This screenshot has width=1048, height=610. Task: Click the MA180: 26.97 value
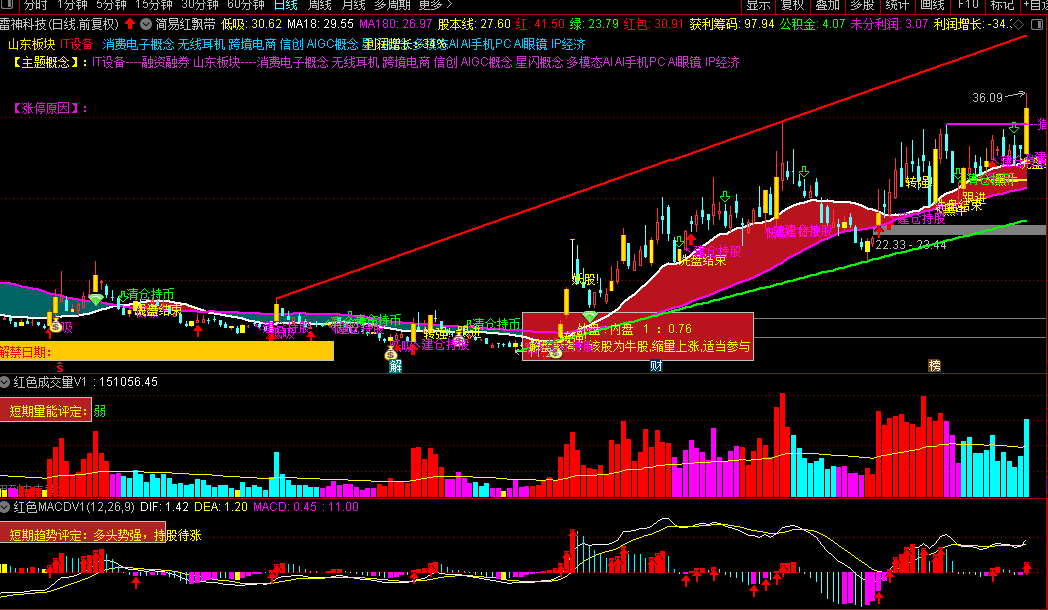[396, 24]
